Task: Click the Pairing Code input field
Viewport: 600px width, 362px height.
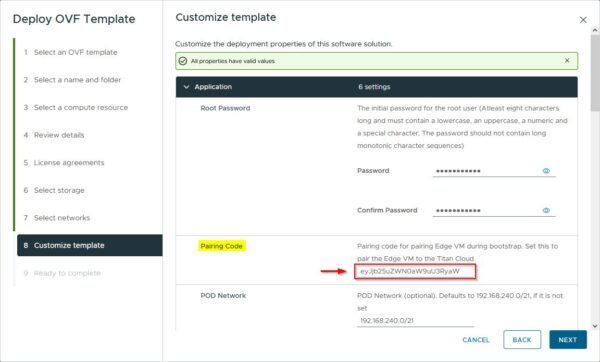Action: (415, 271)
